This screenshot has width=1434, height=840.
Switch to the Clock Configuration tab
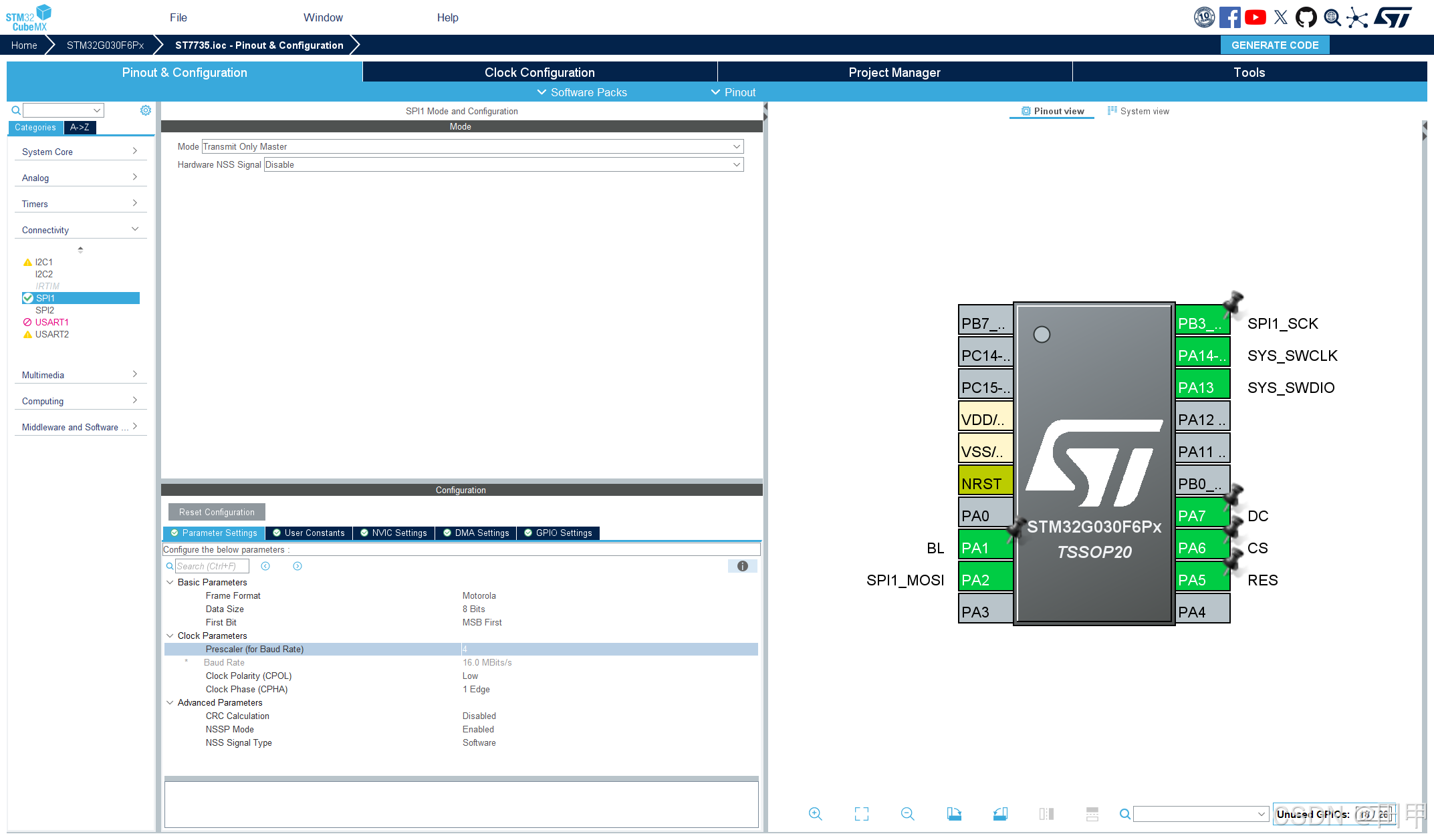539,72
